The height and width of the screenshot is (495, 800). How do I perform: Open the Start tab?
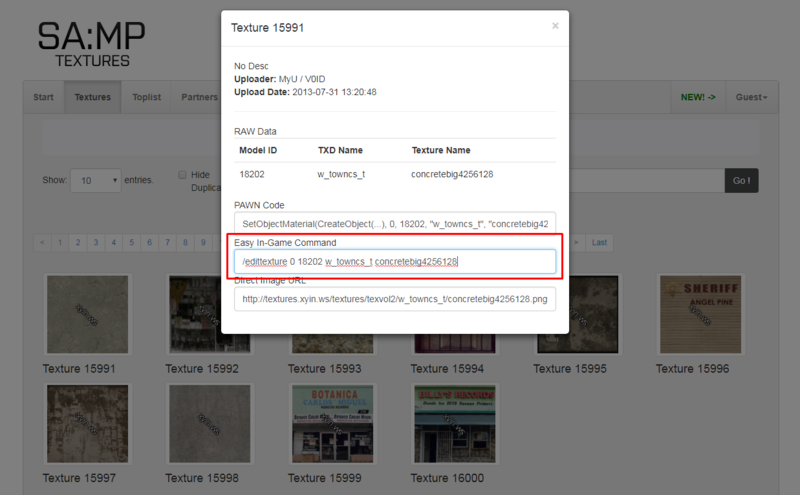(x=43, y=97)
